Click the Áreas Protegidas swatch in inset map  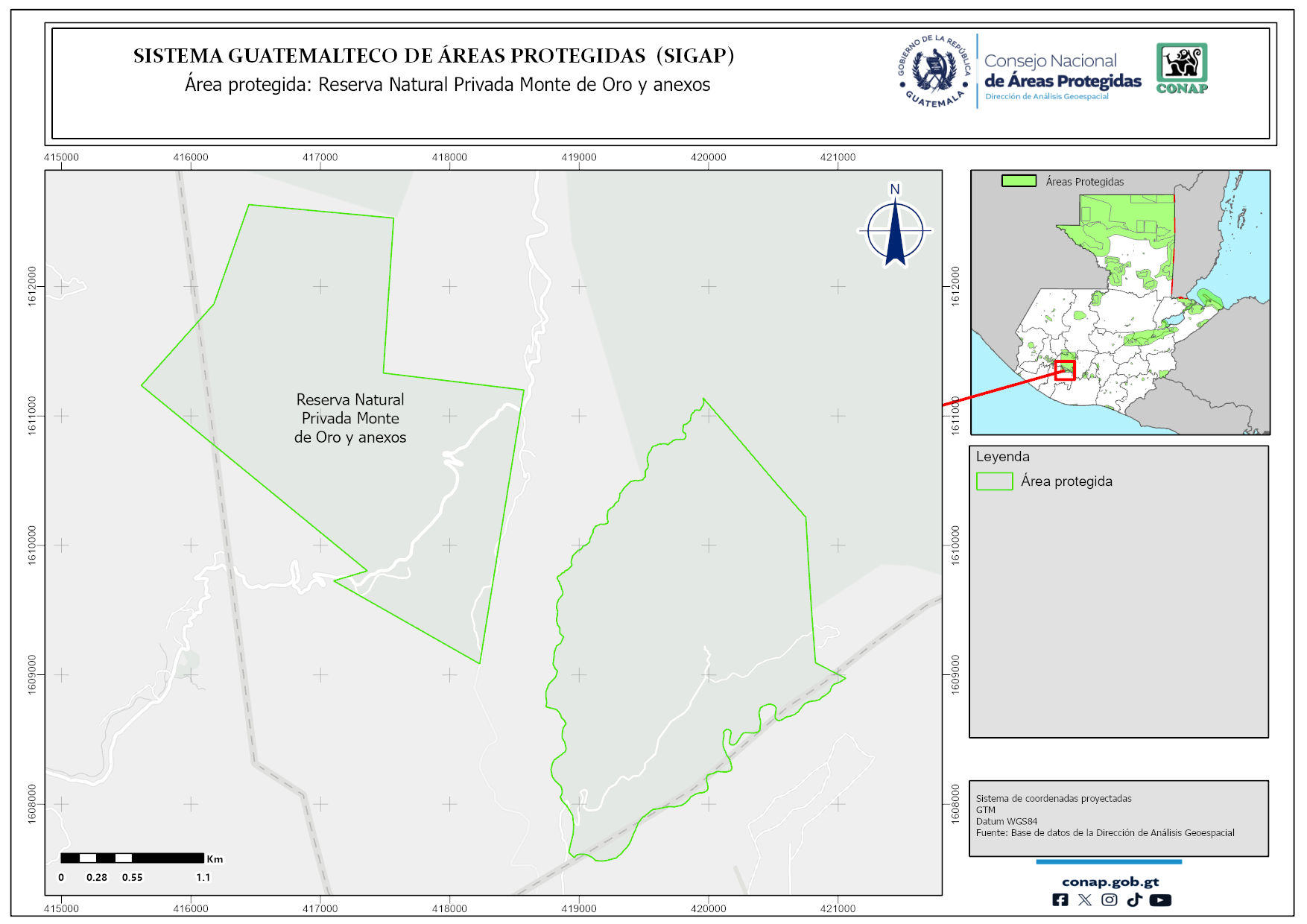click(x=1019, y=181)
